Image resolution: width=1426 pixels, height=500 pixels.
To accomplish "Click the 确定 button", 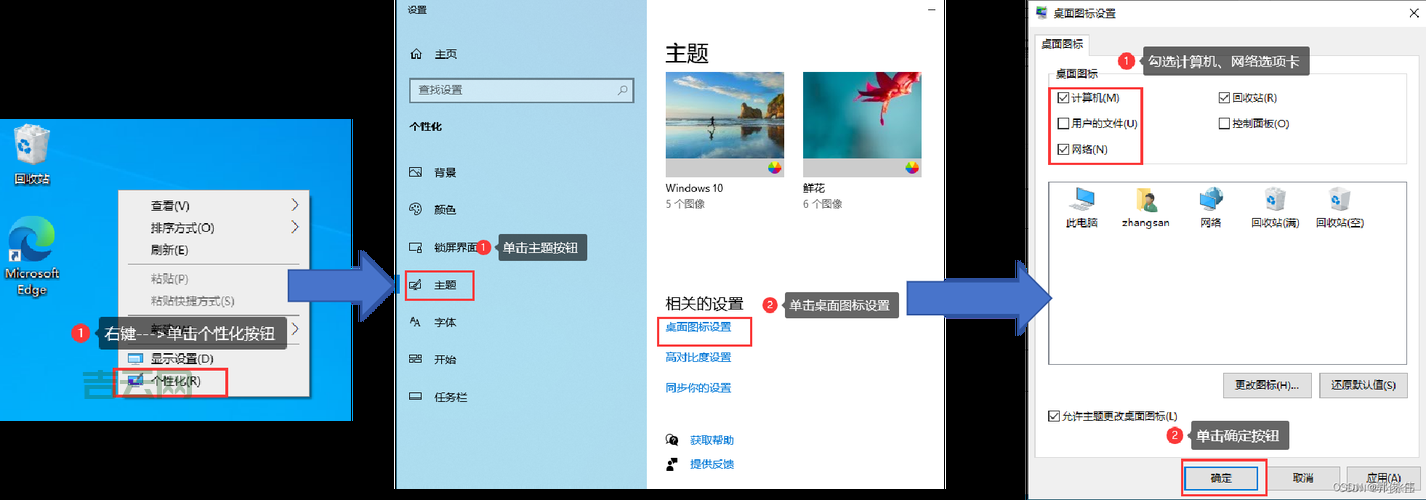I will (1222, 478).
